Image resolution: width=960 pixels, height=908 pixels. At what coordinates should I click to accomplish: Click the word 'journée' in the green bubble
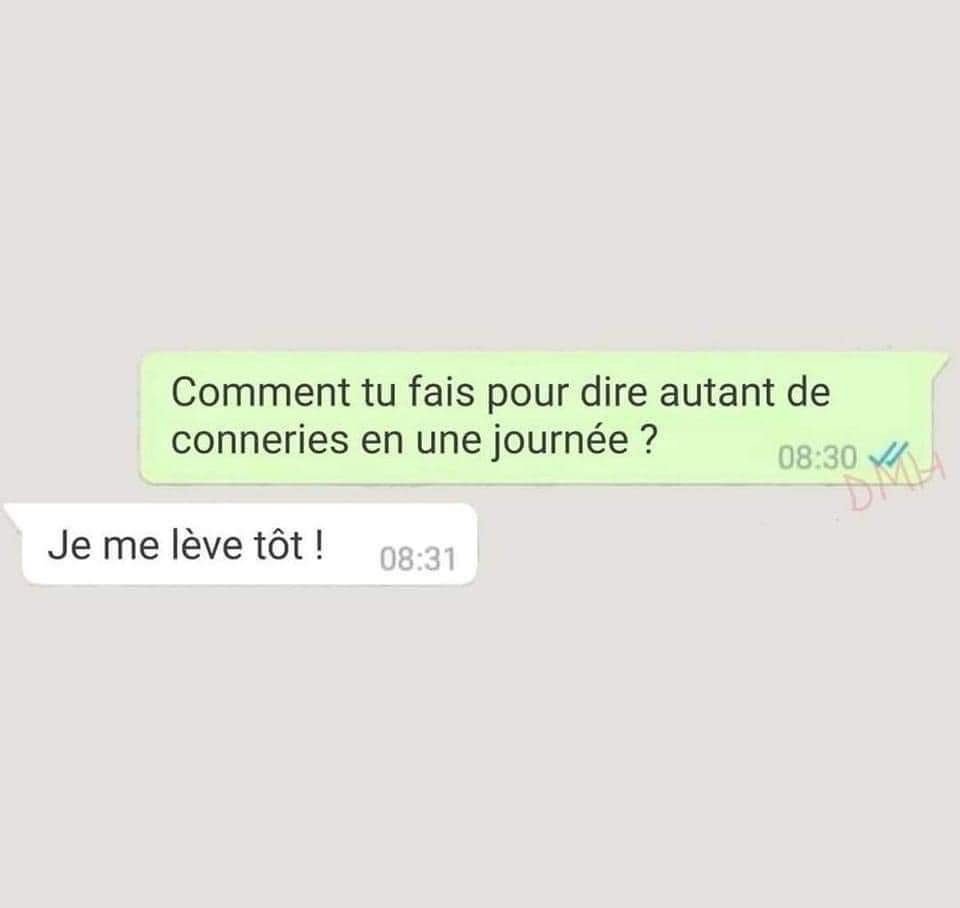tap(561, 442)
